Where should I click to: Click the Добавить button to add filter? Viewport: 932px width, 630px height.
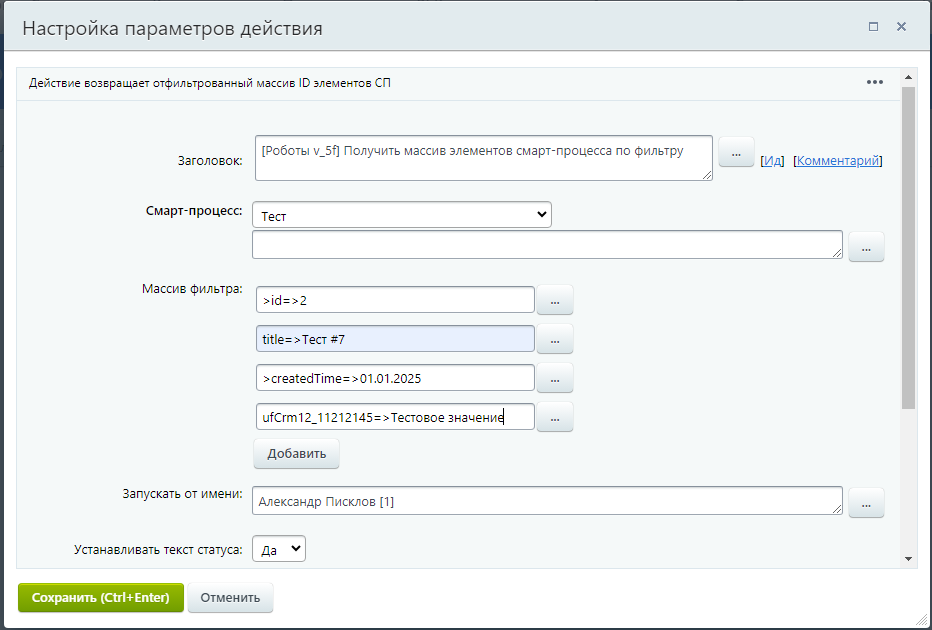pos(296,453)
